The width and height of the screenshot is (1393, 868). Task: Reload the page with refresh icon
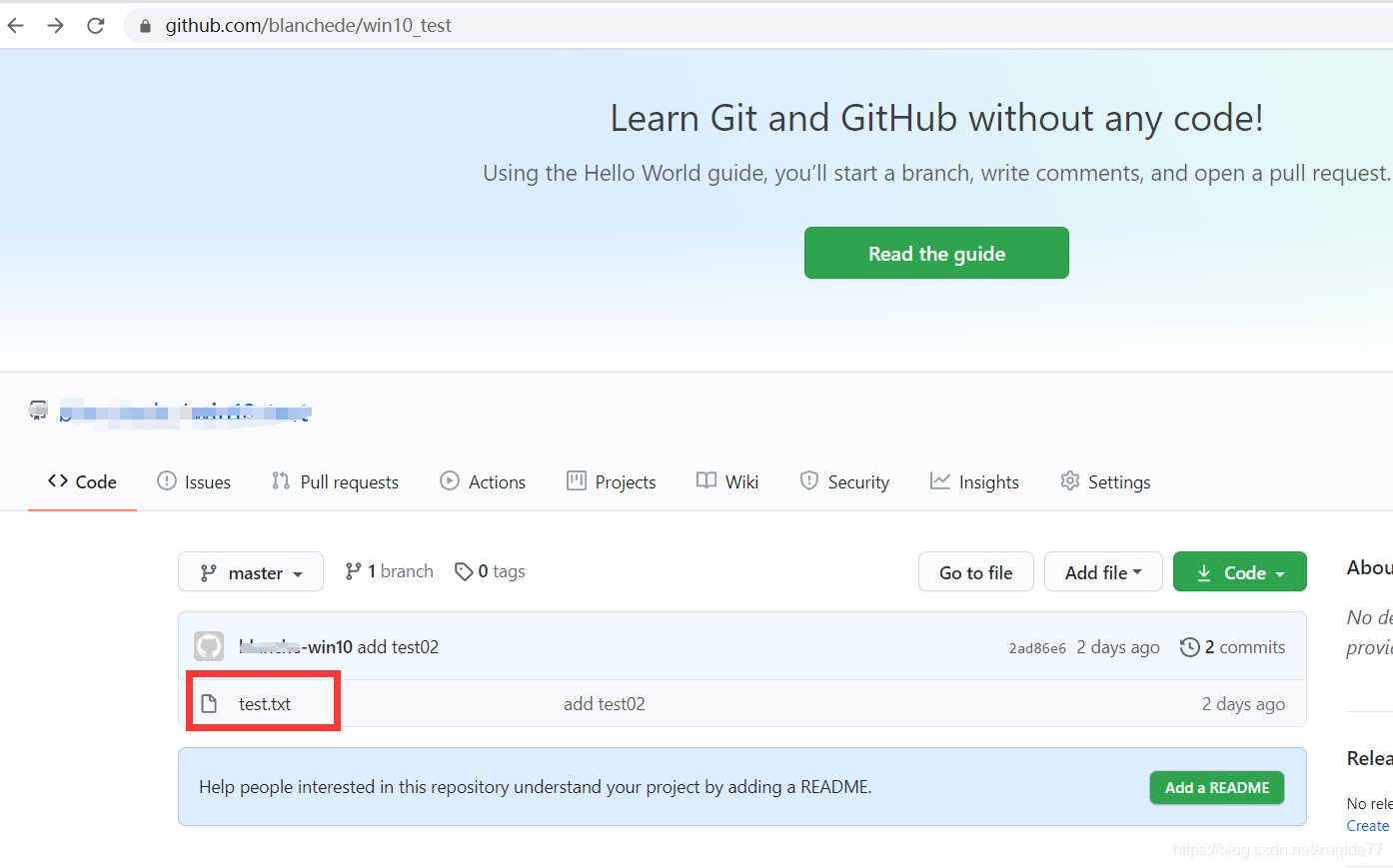click(x=96, y=26)
